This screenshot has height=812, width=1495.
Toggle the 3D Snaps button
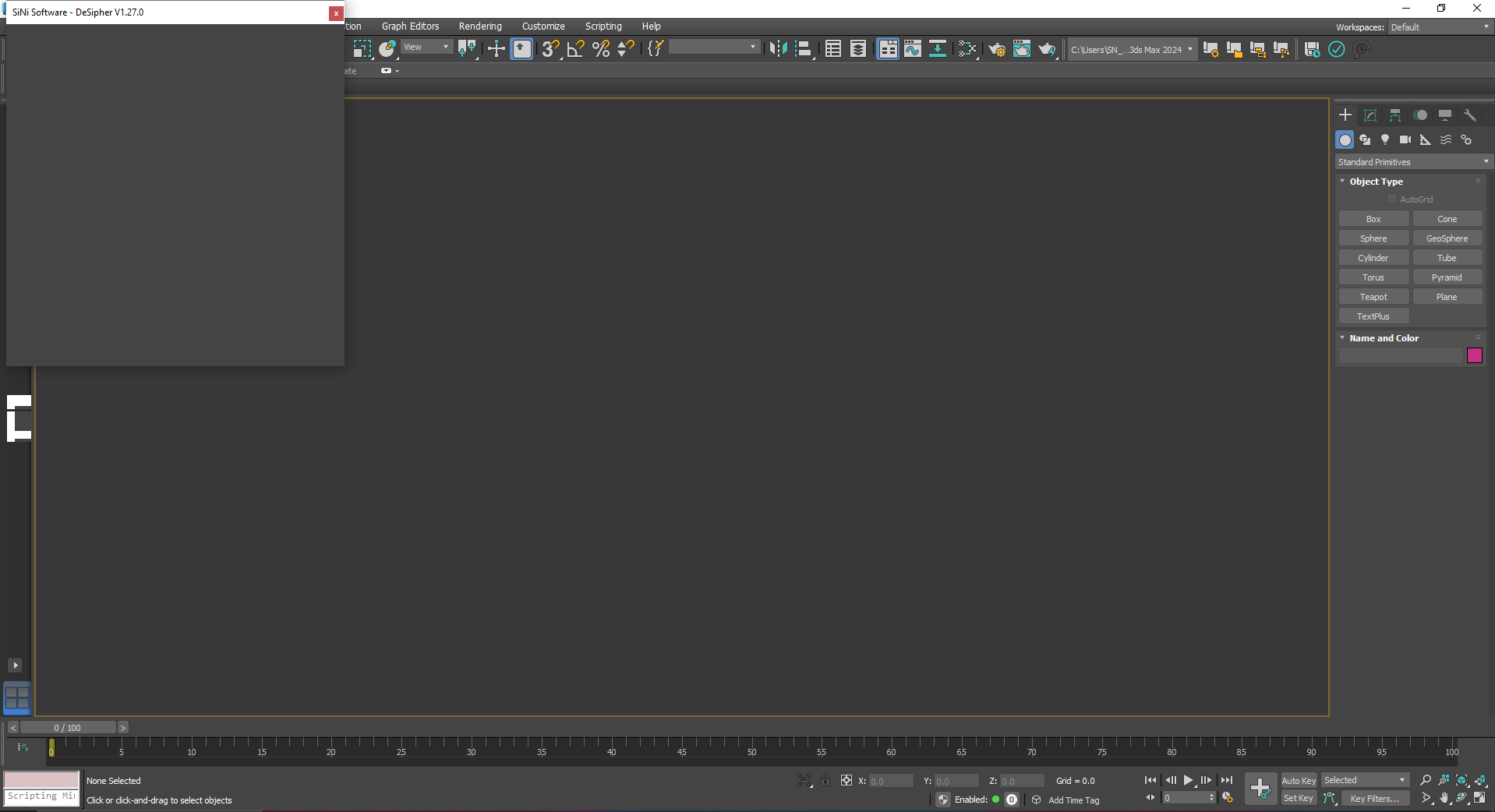pos(551,49)
